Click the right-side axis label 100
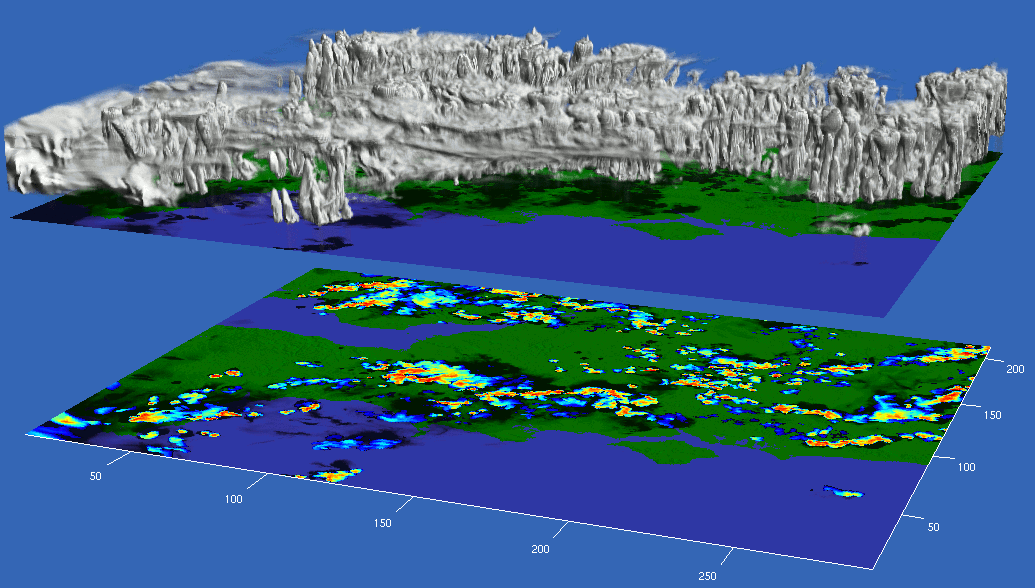1035x588 pixels. pyautogui.click(x=966, y=467)
